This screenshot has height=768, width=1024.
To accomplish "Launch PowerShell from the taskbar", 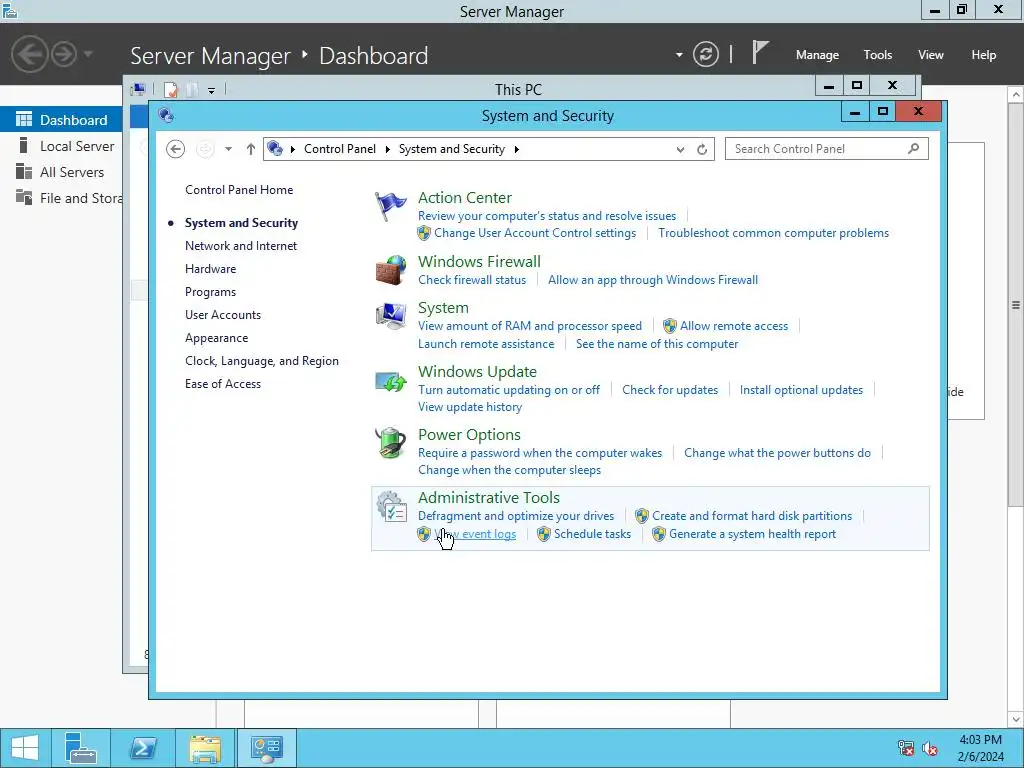I will coord(142,748).
